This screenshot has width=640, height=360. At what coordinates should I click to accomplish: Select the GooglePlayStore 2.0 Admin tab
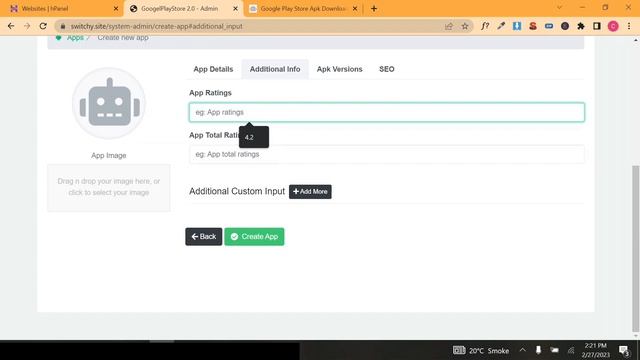(x=183, y=9)
